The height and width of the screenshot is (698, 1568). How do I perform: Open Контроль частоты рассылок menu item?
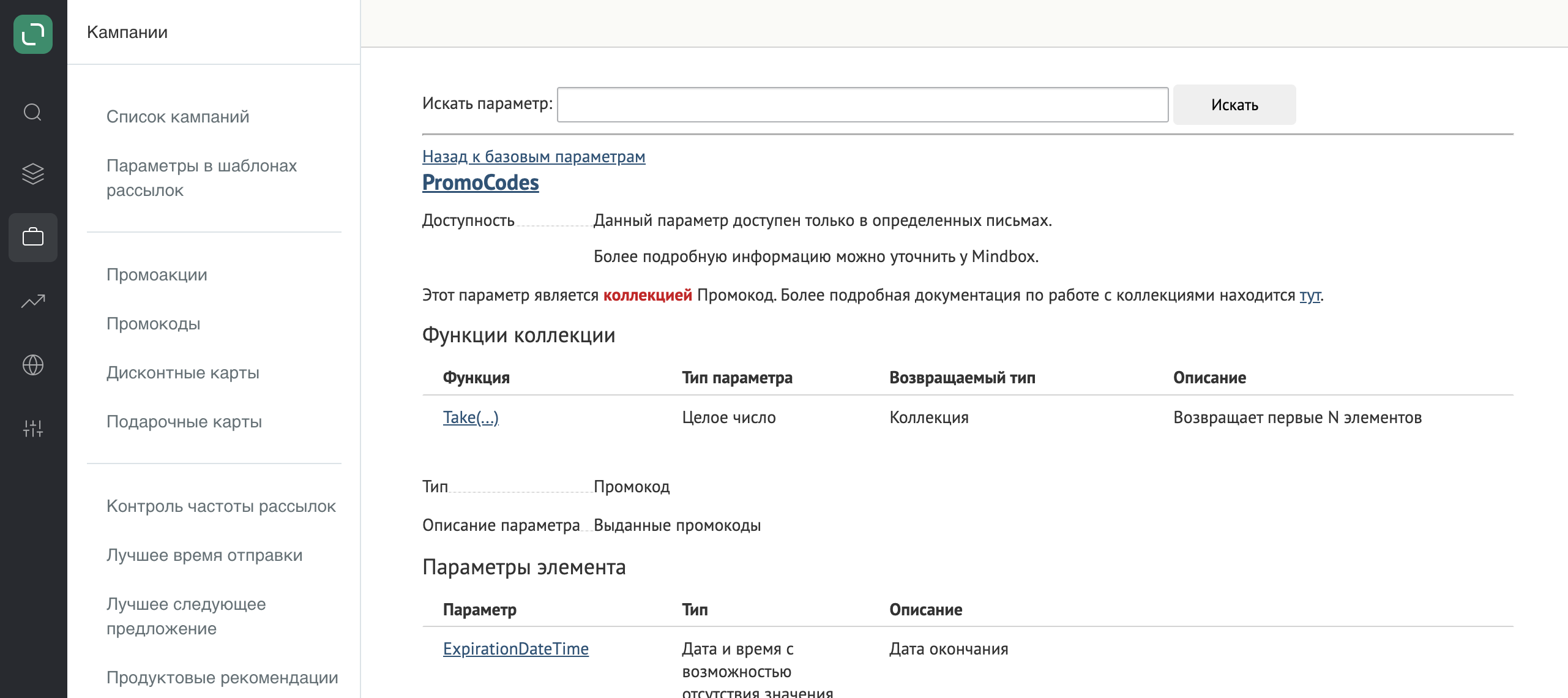pos(221,506)
